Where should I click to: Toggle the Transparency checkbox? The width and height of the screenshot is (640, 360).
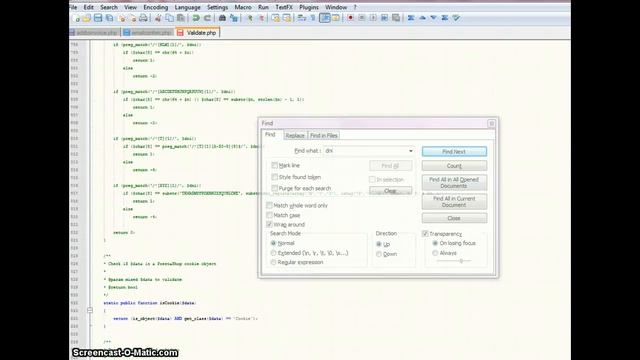[425, 234]
